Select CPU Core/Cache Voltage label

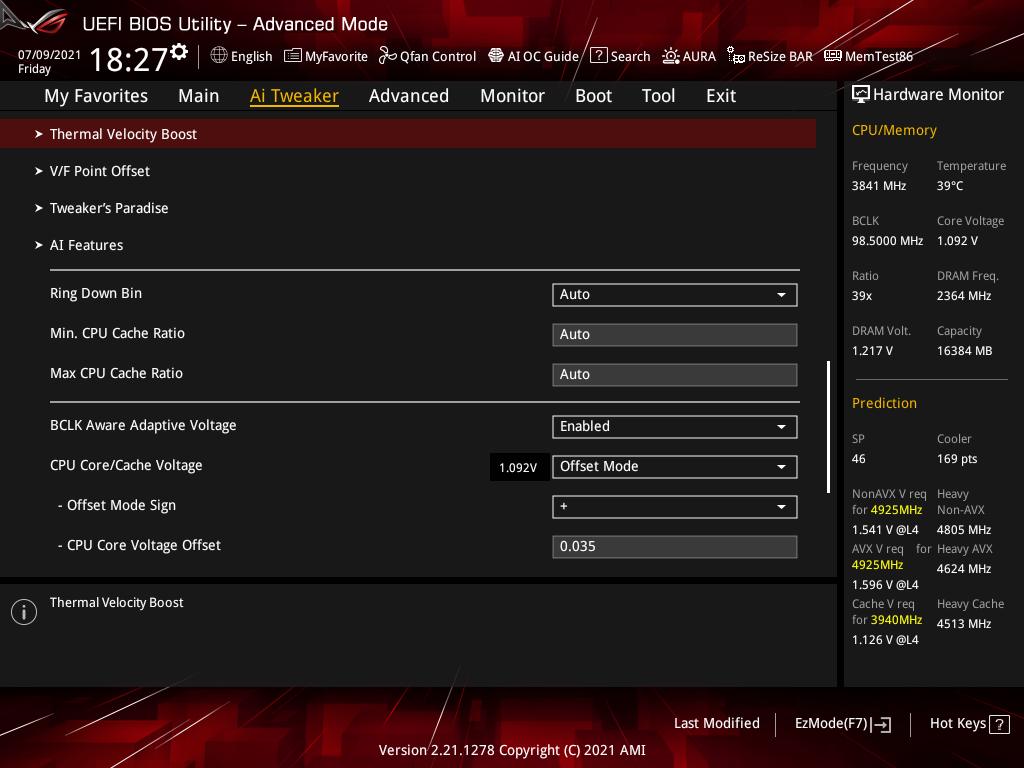coord(126,466)
